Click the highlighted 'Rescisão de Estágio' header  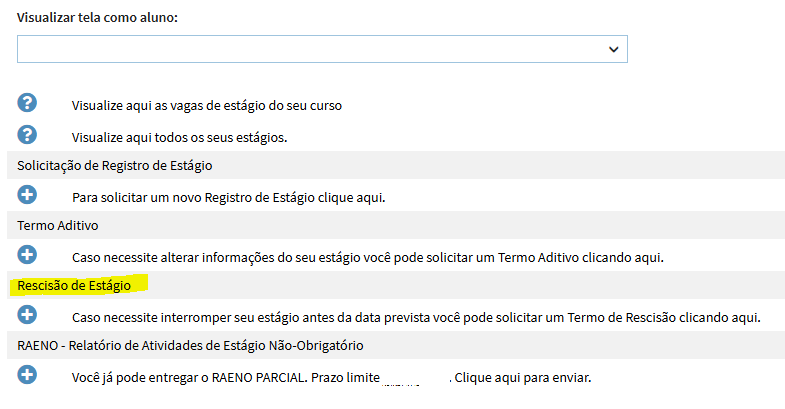coord(74,286)
